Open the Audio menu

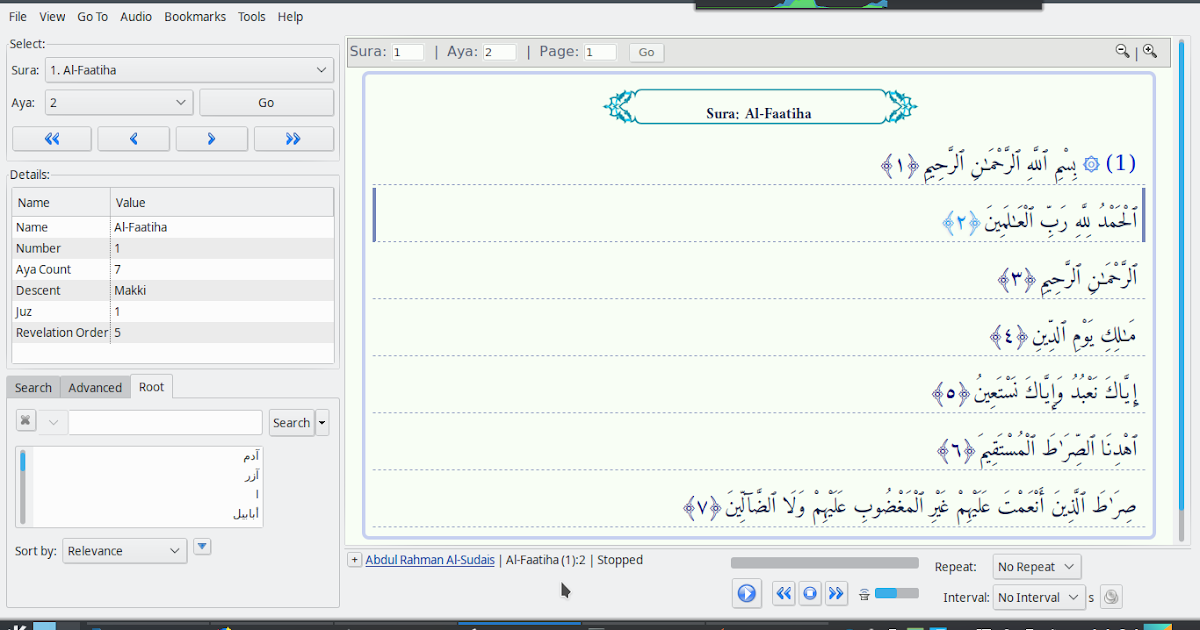(136, 16)
